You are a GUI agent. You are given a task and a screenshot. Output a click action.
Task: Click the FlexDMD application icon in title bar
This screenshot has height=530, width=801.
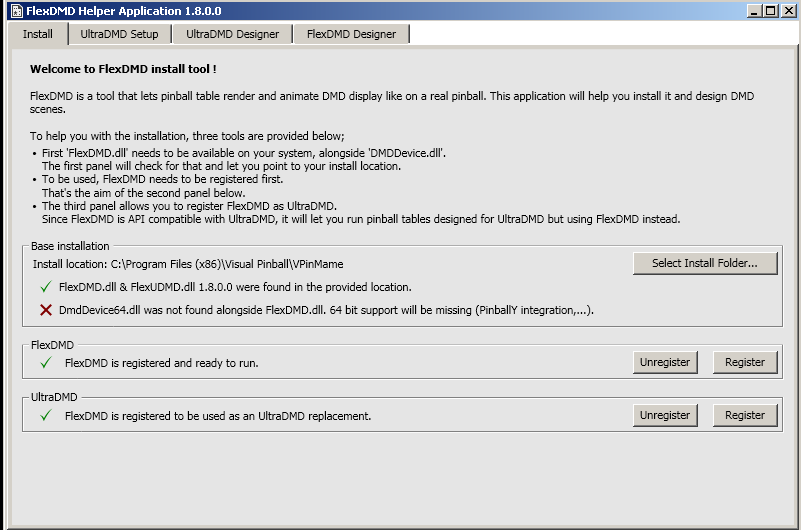point(17,11)
